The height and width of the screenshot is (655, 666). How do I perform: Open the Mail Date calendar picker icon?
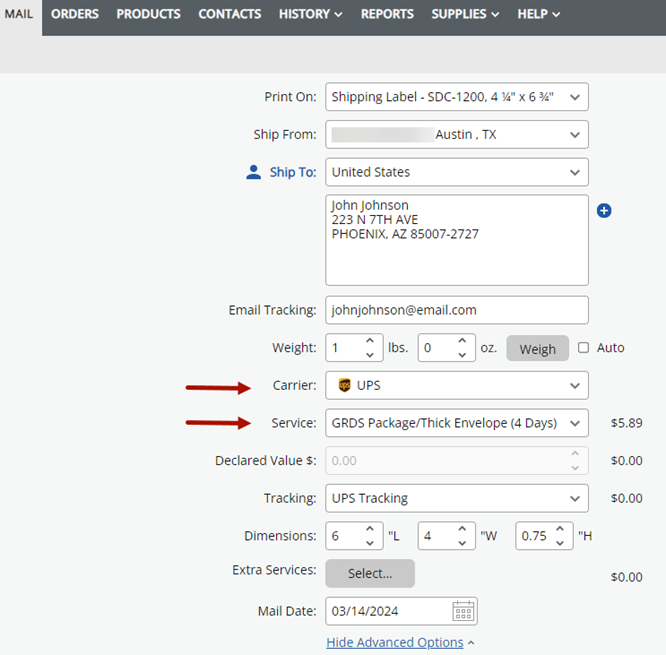(x=463, y=611)
